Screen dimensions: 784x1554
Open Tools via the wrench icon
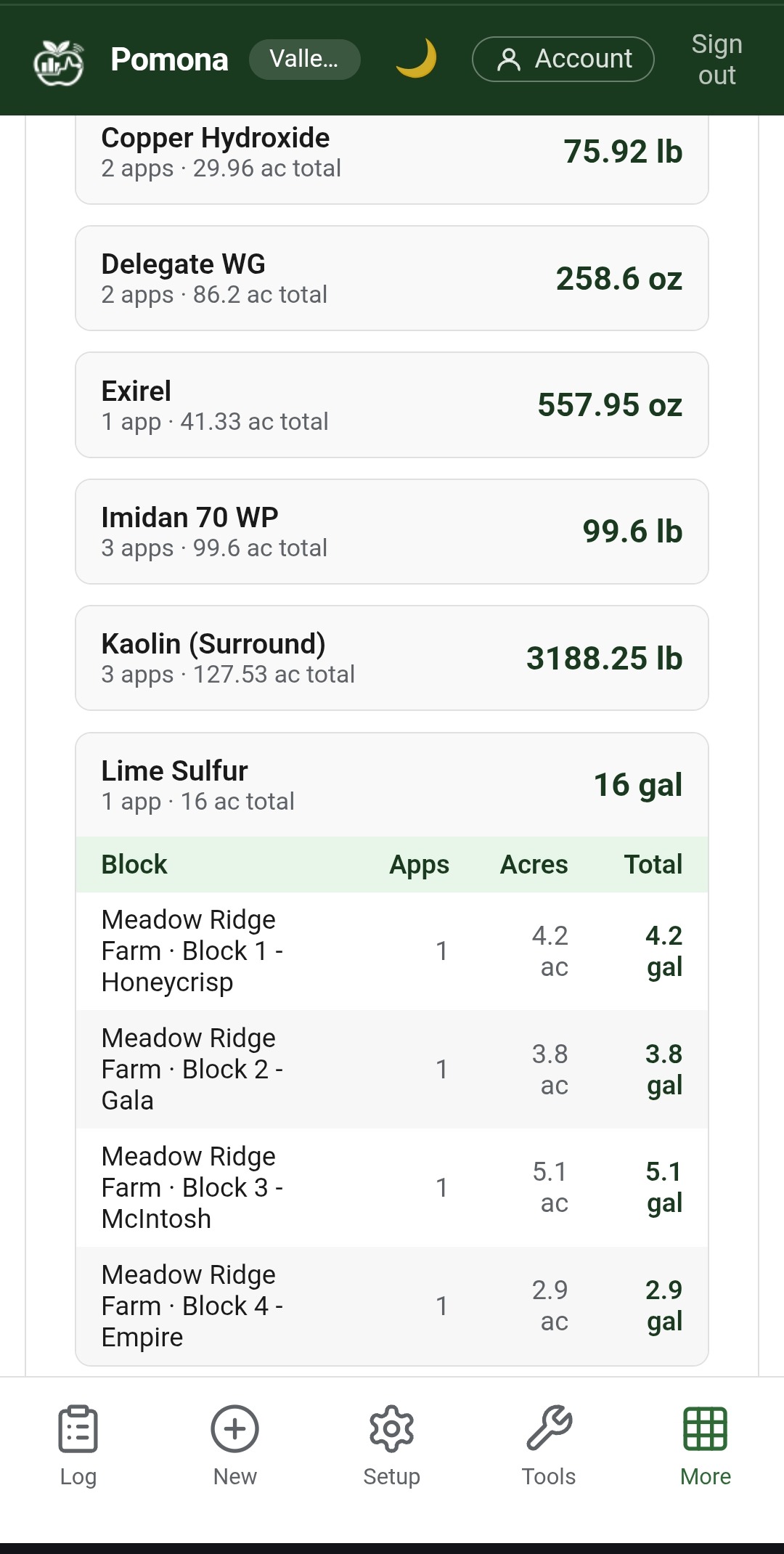coord(549,1429)
